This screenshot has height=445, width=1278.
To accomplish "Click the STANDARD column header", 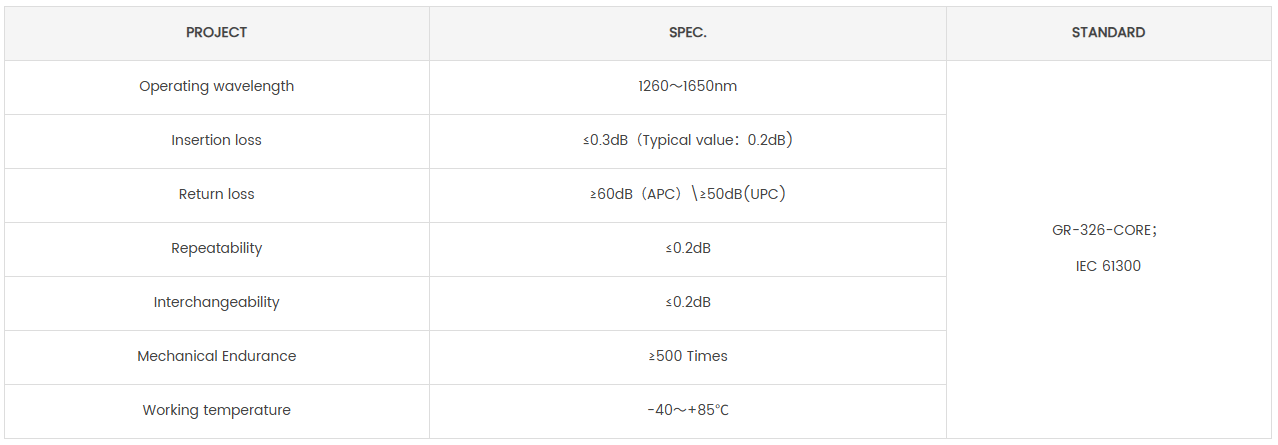I will pyautogui.click(x=1108, y=32).
